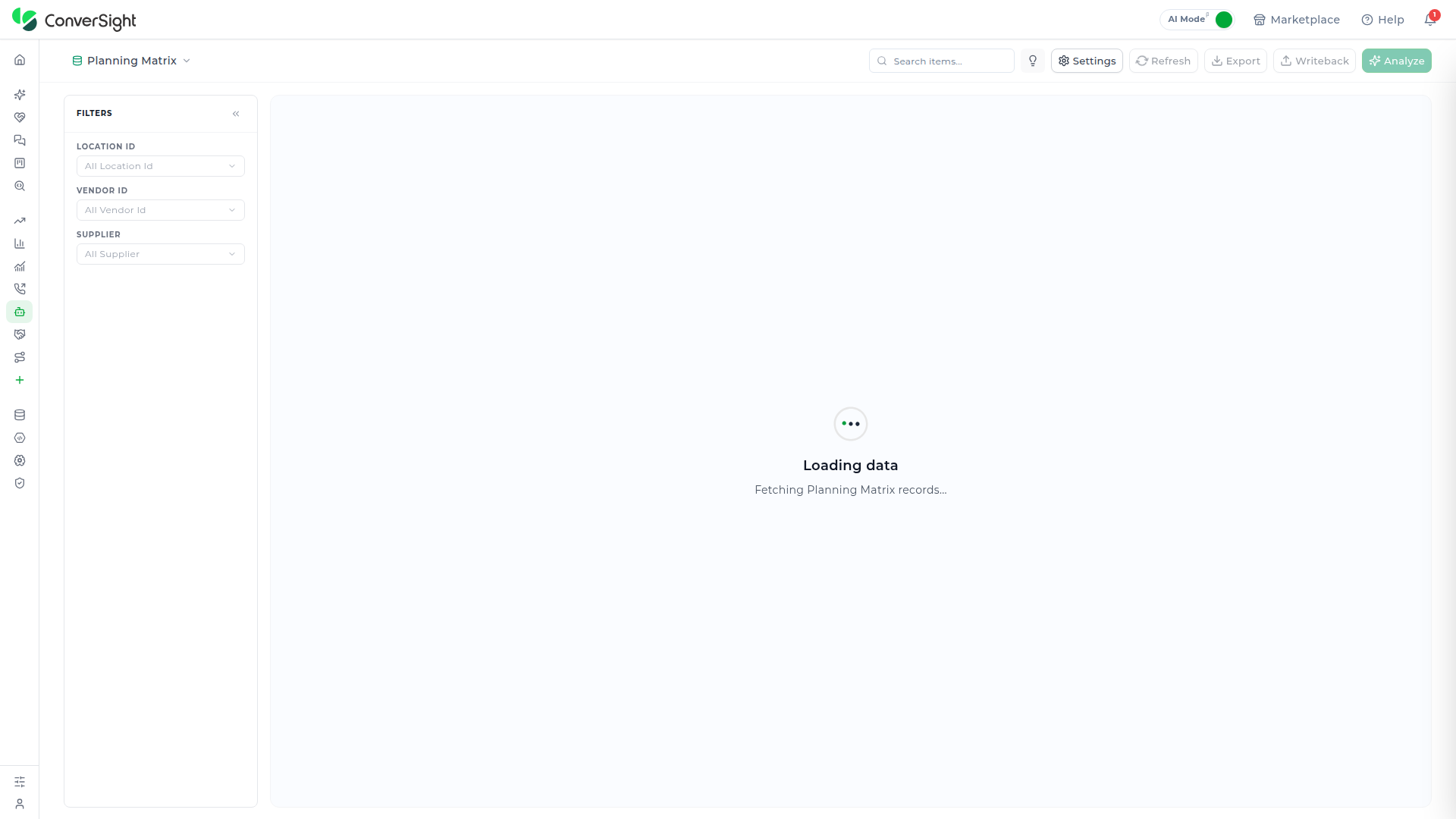
Task: Click the Refresh button
Action: [1163, 61]
